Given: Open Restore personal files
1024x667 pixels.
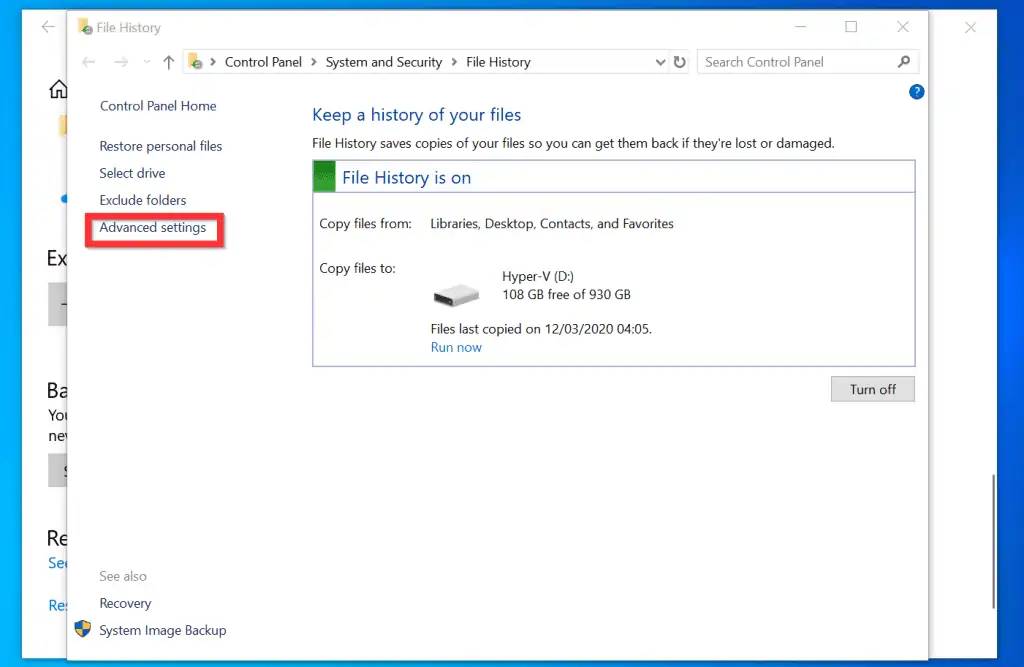Looking at the screenshot, I should point(160,145).
